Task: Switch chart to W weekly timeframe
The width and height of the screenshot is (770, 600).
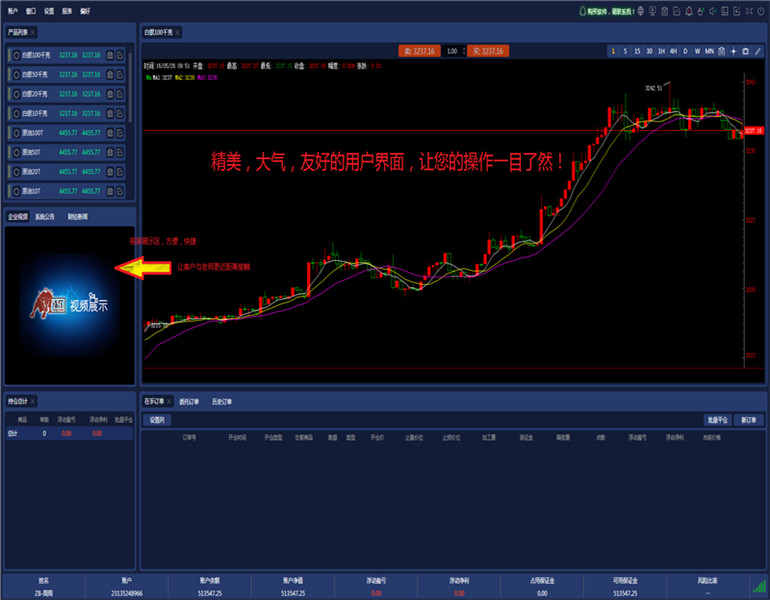Action: pos(697,51)
